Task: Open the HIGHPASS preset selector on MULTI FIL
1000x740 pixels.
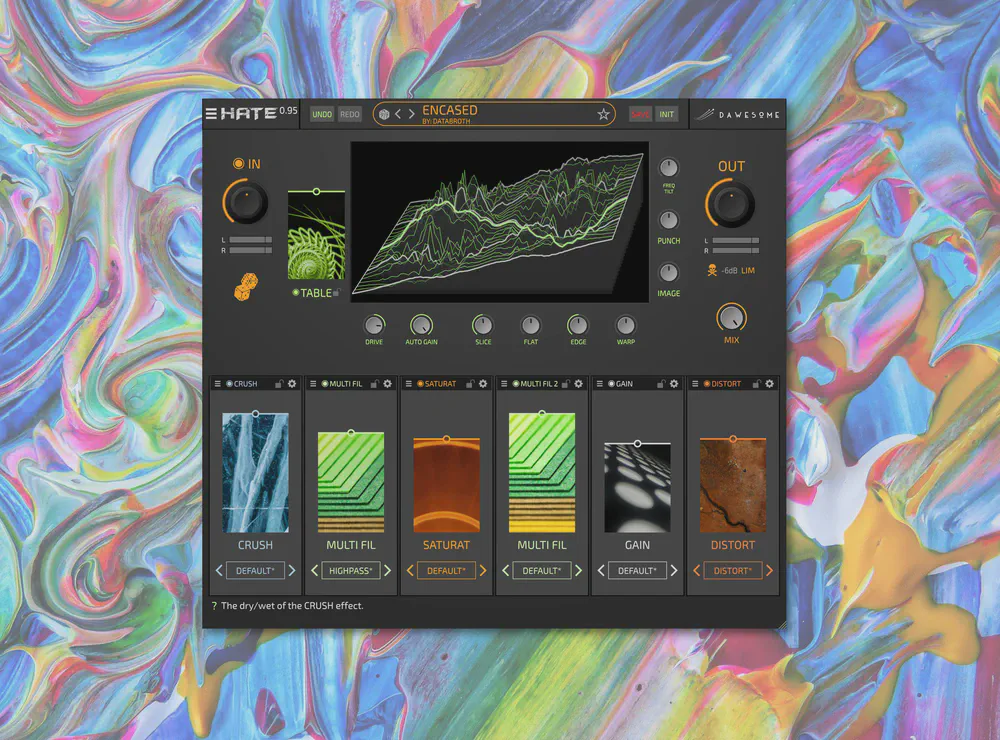Action: coord(351,570)
